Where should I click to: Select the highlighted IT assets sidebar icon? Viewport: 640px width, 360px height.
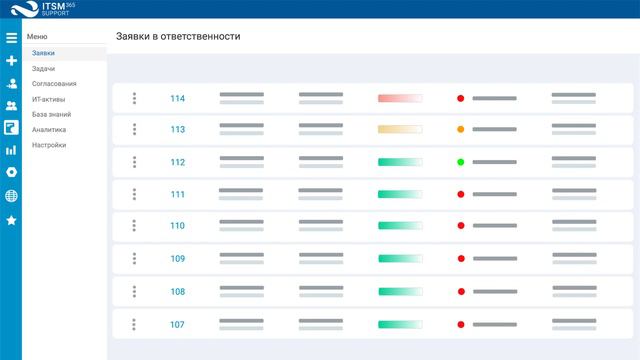(x=11, y=128)
